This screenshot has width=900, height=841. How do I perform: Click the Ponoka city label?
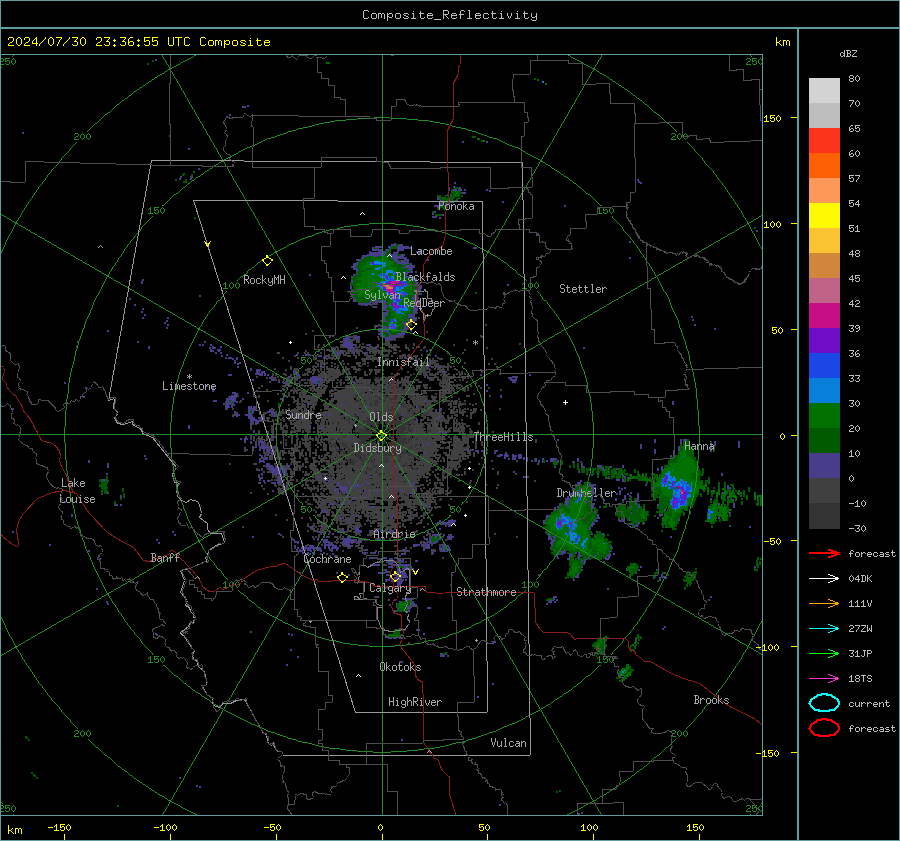pyautogui.click(x=456, y=206)
